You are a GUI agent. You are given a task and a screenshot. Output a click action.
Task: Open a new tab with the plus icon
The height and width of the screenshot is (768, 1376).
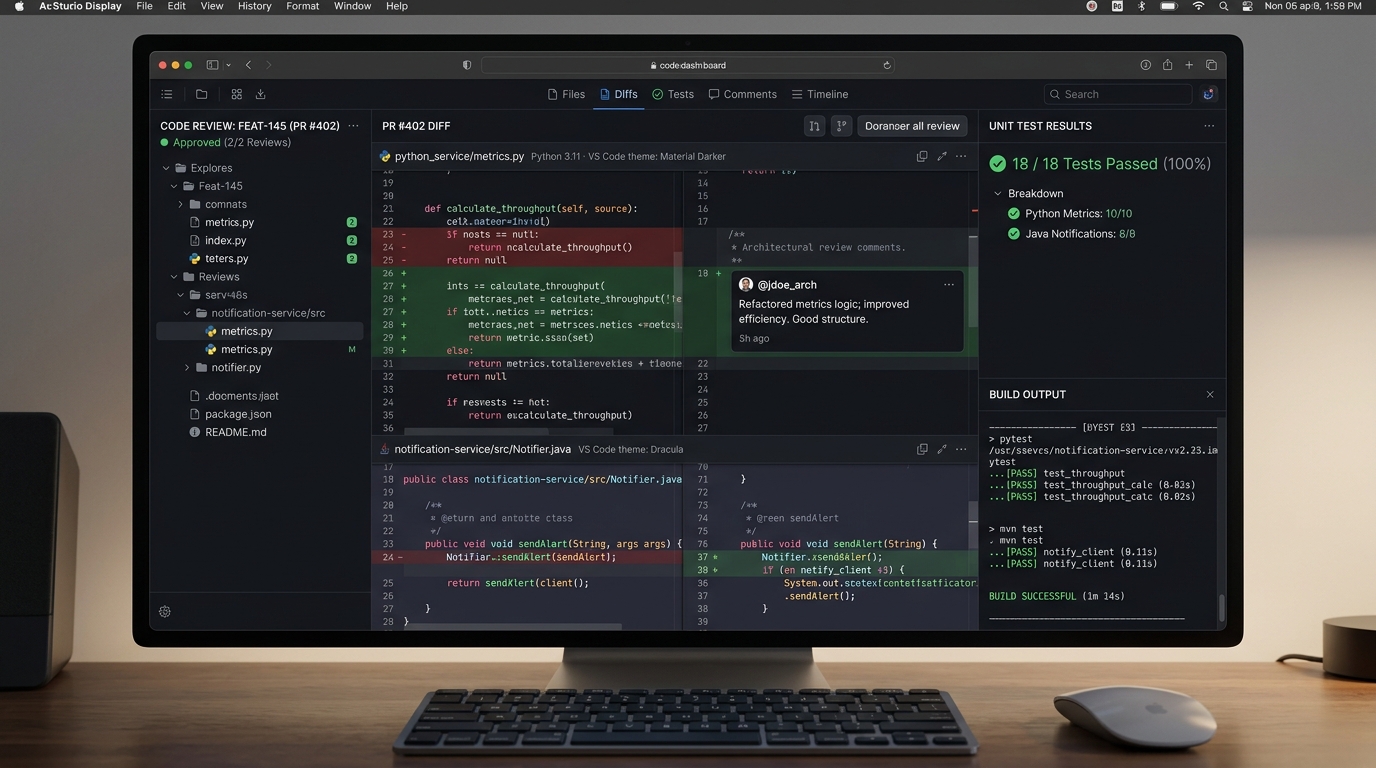point(1189,65)
